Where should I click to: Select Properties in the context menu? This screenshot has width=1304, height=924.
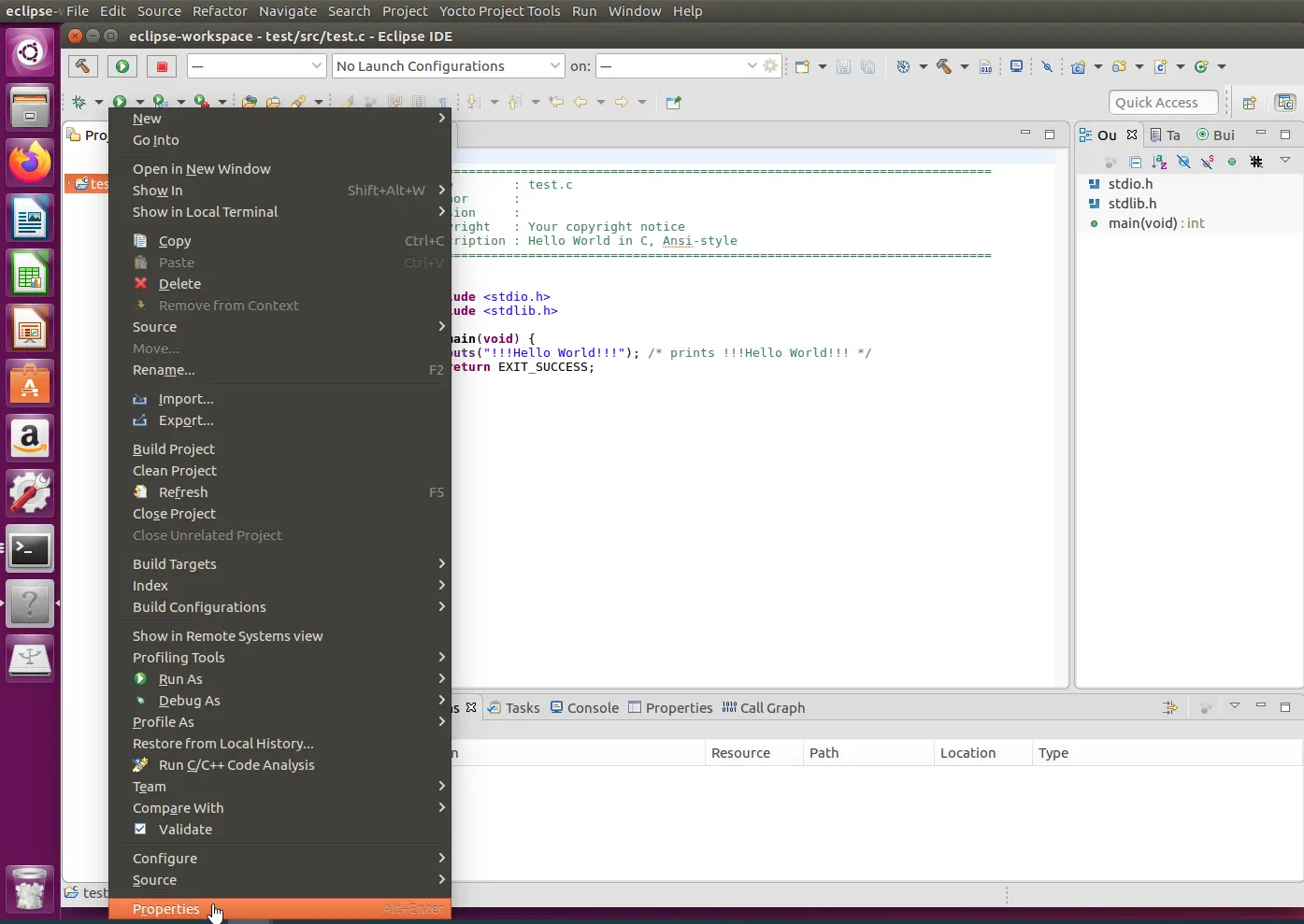[x=166, y=909]
